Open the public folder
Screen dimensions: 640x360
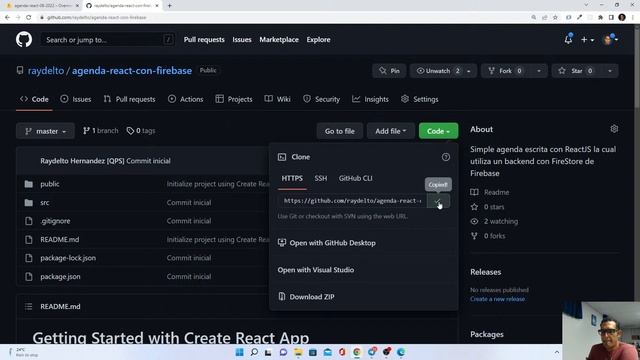50,184
